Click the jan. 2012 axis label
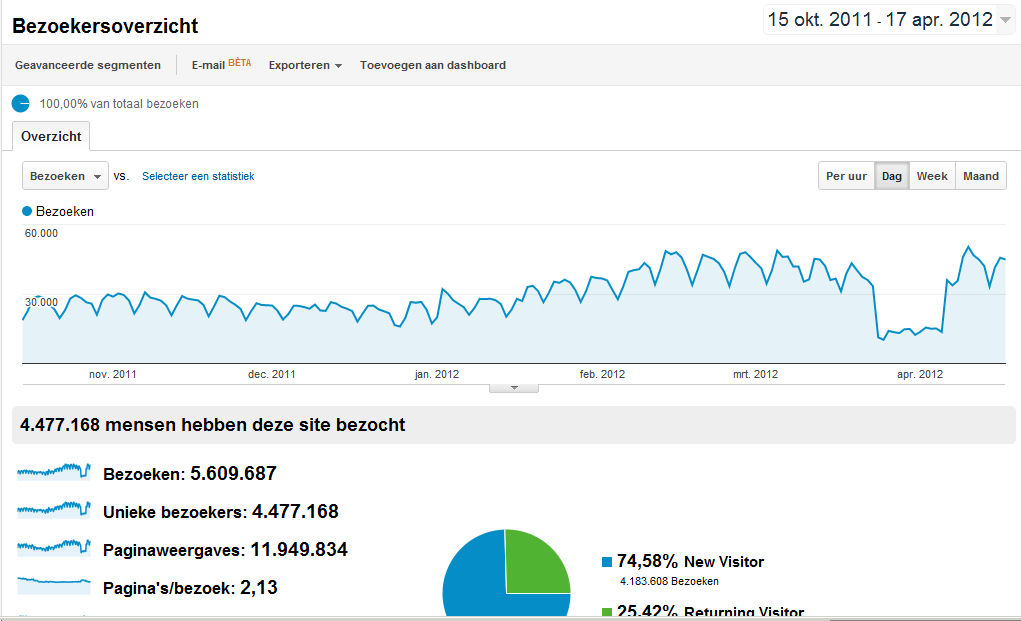 tap(436, 374)
